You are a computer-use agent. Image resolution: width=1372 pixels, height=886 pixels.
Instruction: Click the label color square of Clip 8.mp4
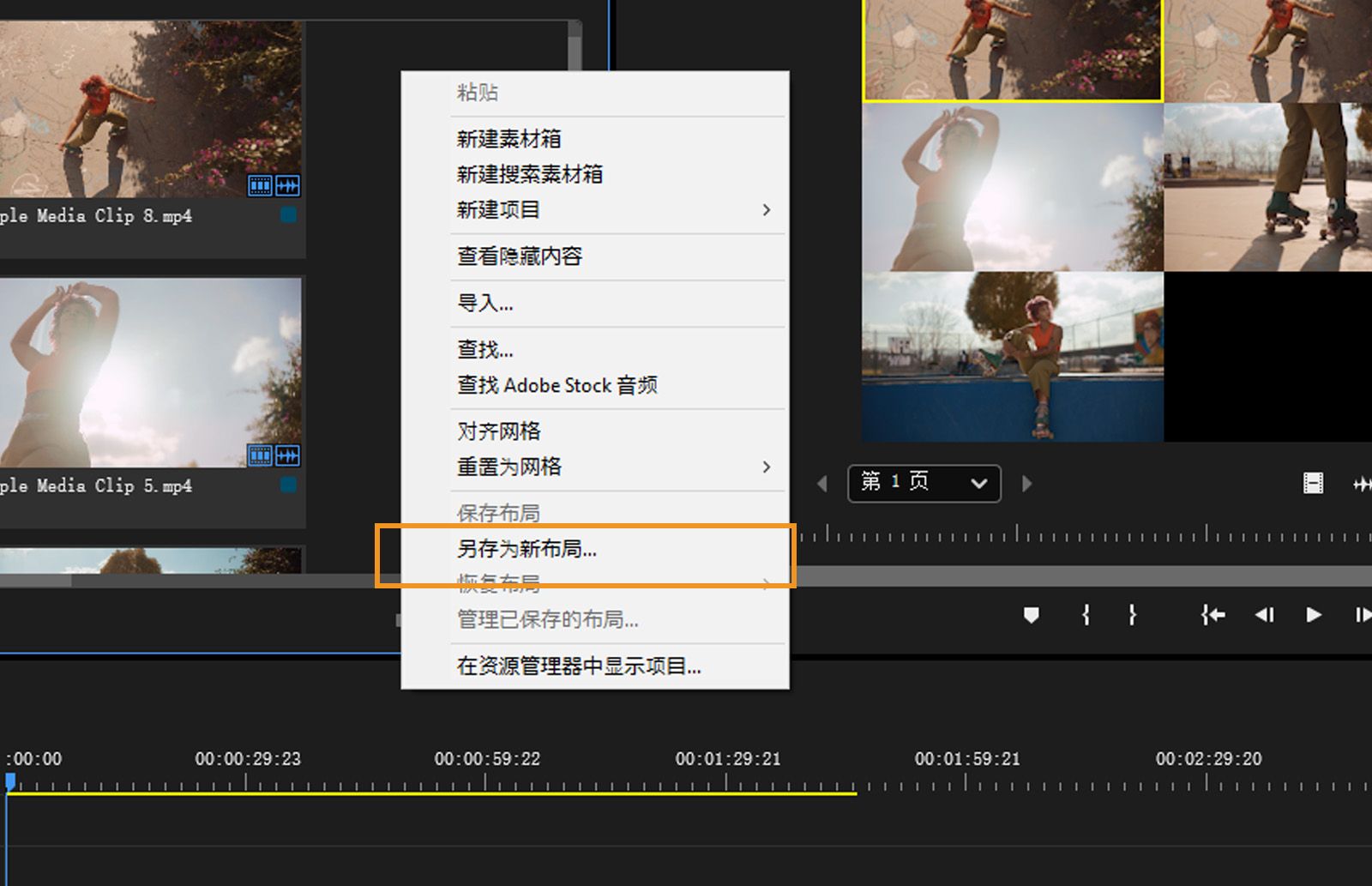[288, 215]
